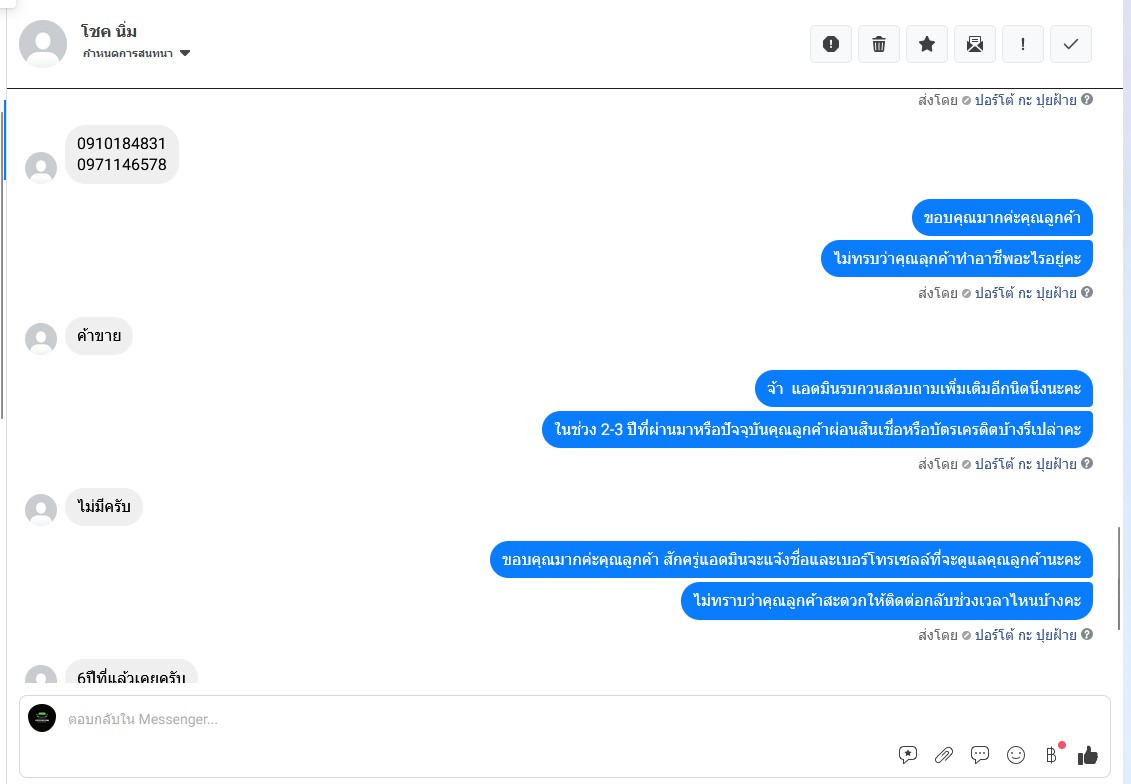Attach a file using the paperclip icon
Image resolution: width=1131 pixels, height=784 pixels.
943,754
